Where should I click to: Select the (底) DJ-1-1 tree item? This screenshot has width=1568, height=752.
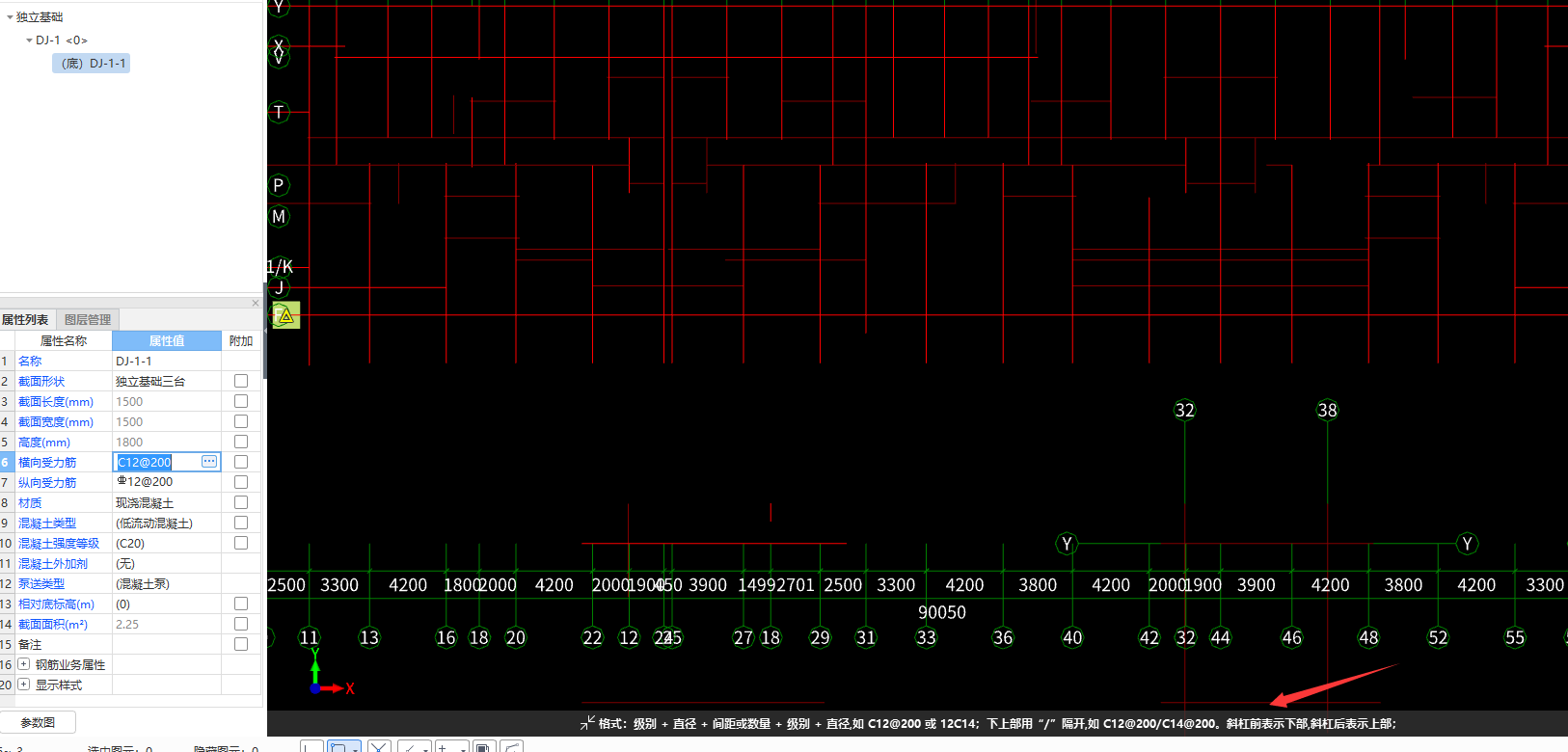(91, 64)
